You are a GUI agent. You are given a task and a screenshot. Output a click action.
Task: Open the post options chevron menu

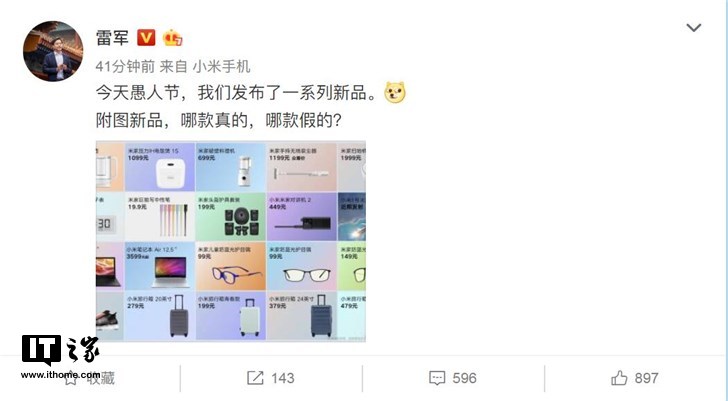tap(694, 28)
